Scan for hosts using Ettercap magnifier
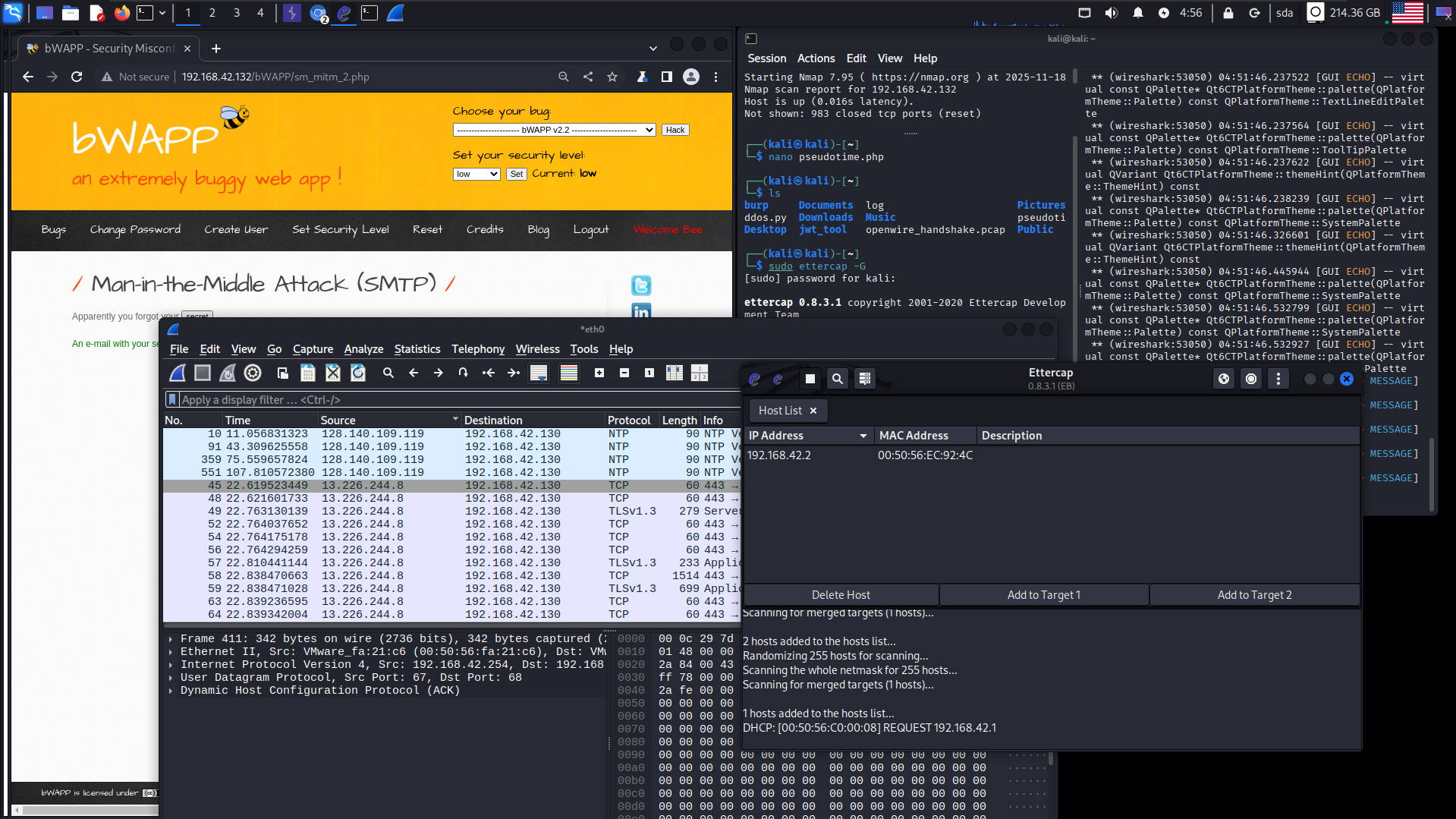This screenshot has height=819, width=1456. pos(837,379)
